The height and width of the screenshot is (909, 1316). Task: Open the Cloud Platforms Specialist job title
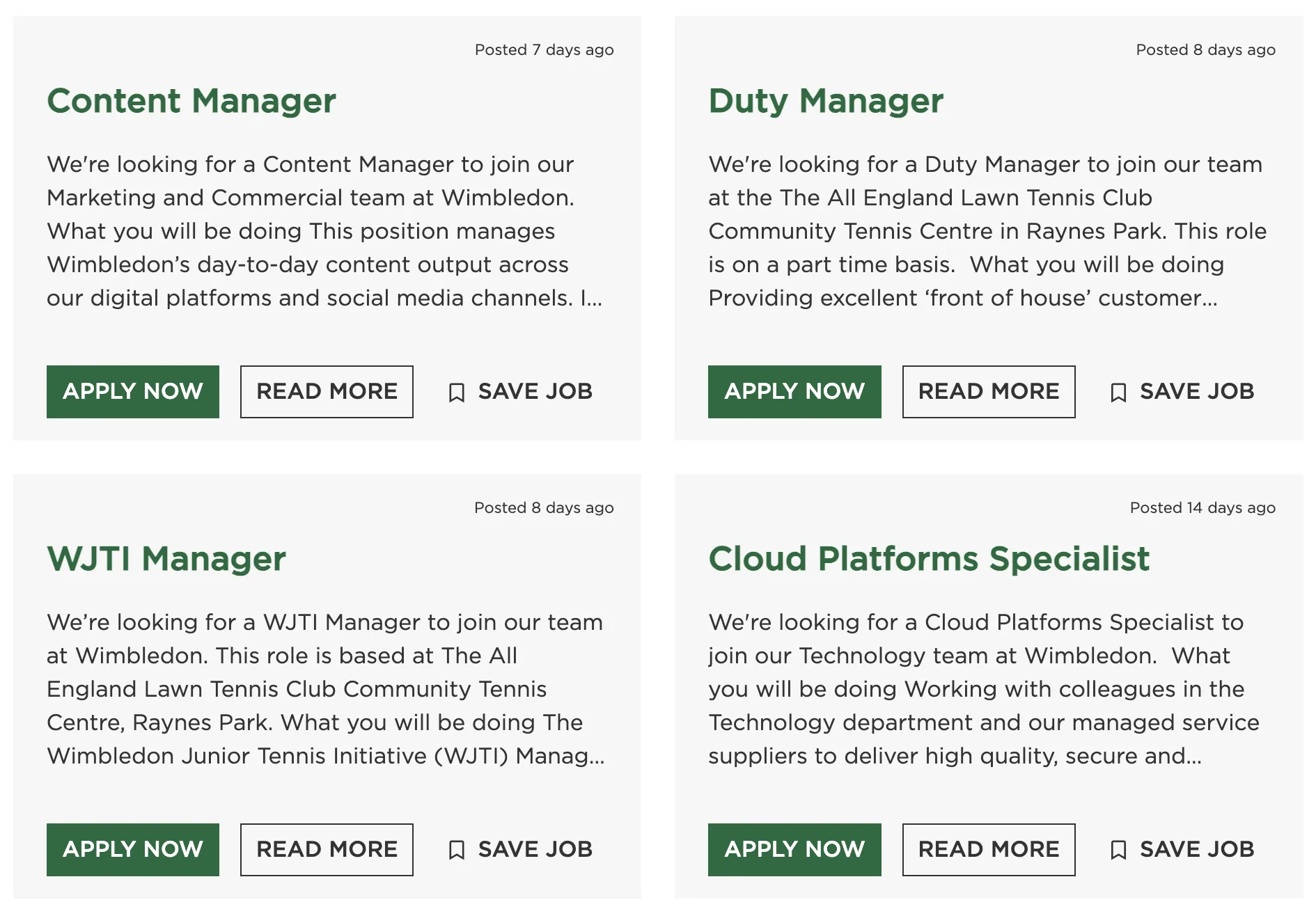(x=929, y=559)
